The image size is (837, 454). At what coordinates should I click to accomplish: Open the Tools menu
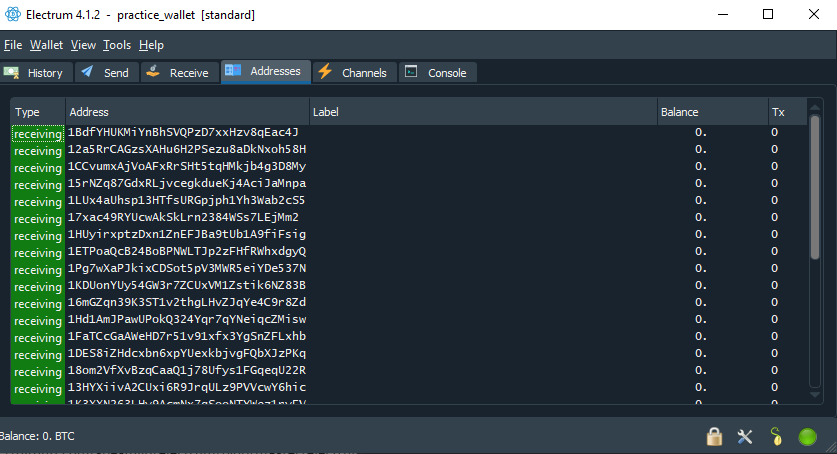coord(117,45)
